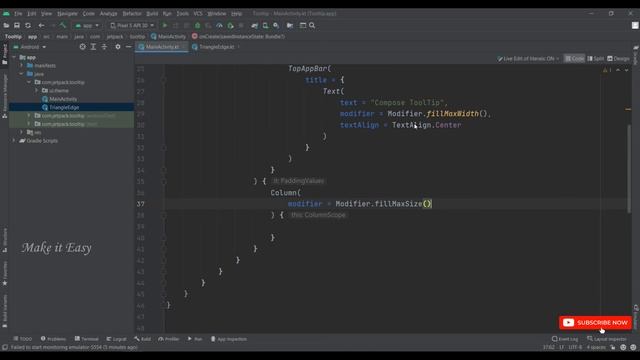The image size is (640, 360).
Task: Click MainActivity in the breadcrumb bar
Action: [x=169, y=36]
